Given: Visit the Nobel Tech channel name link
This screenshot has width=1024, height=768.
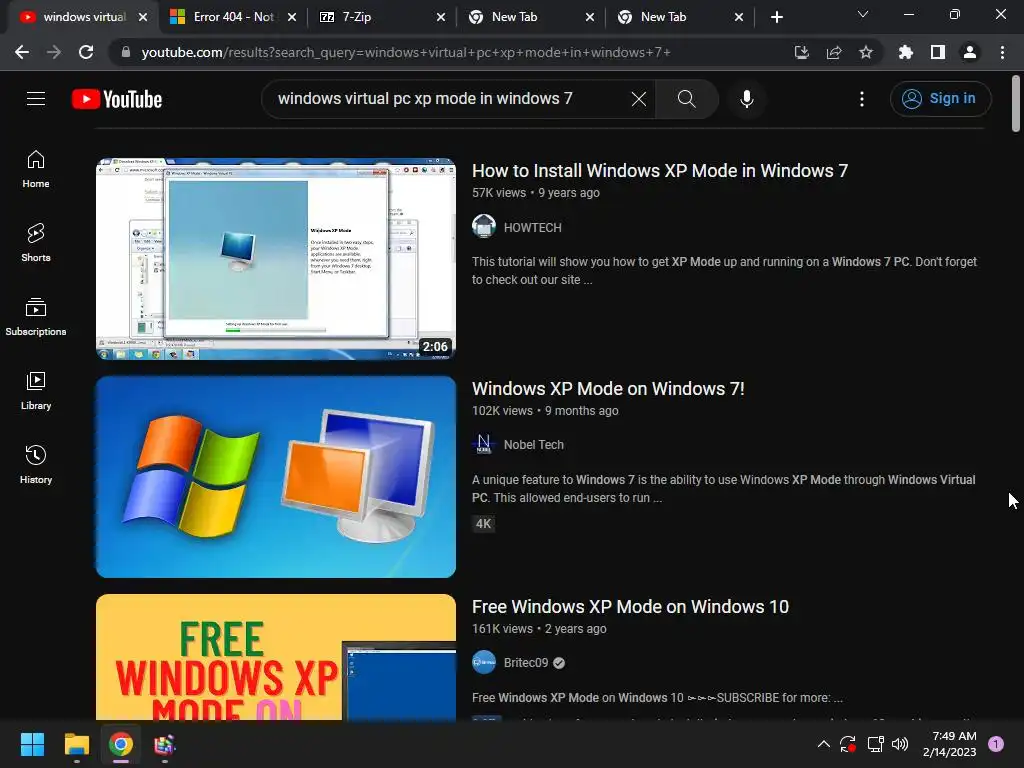Looking at the screenshot, I should [534, 445].
